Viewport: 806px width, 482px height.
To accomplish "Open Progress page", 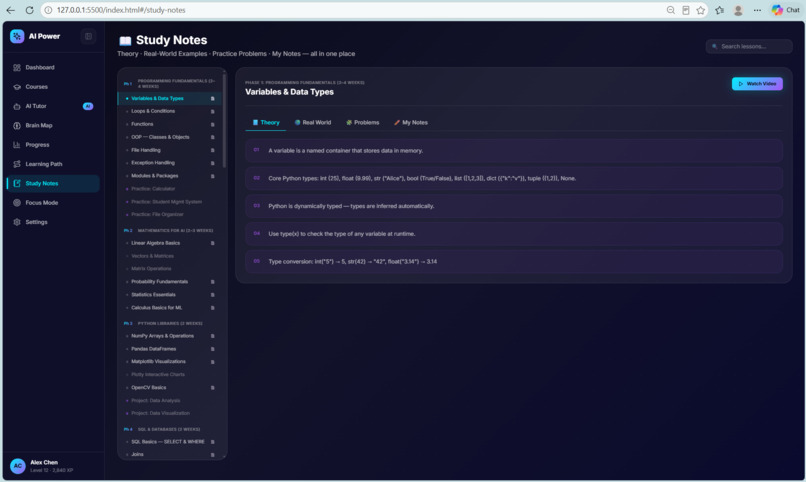I will 53,145.
